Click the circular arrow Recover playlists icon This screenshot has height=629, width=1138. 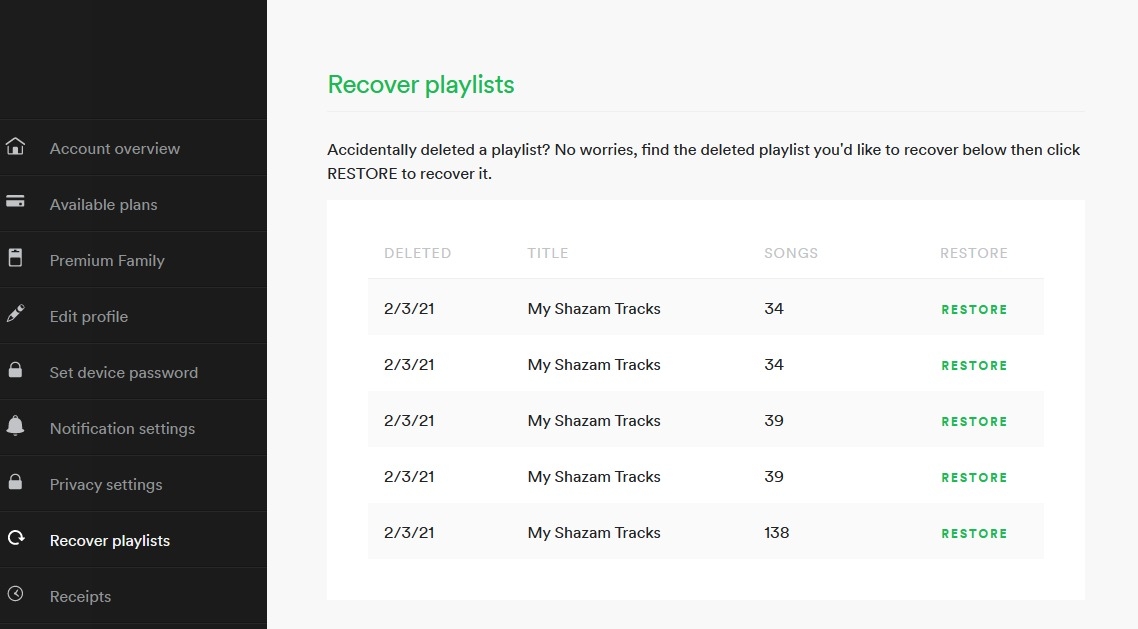pyautogui.click(x=15, y=539)
